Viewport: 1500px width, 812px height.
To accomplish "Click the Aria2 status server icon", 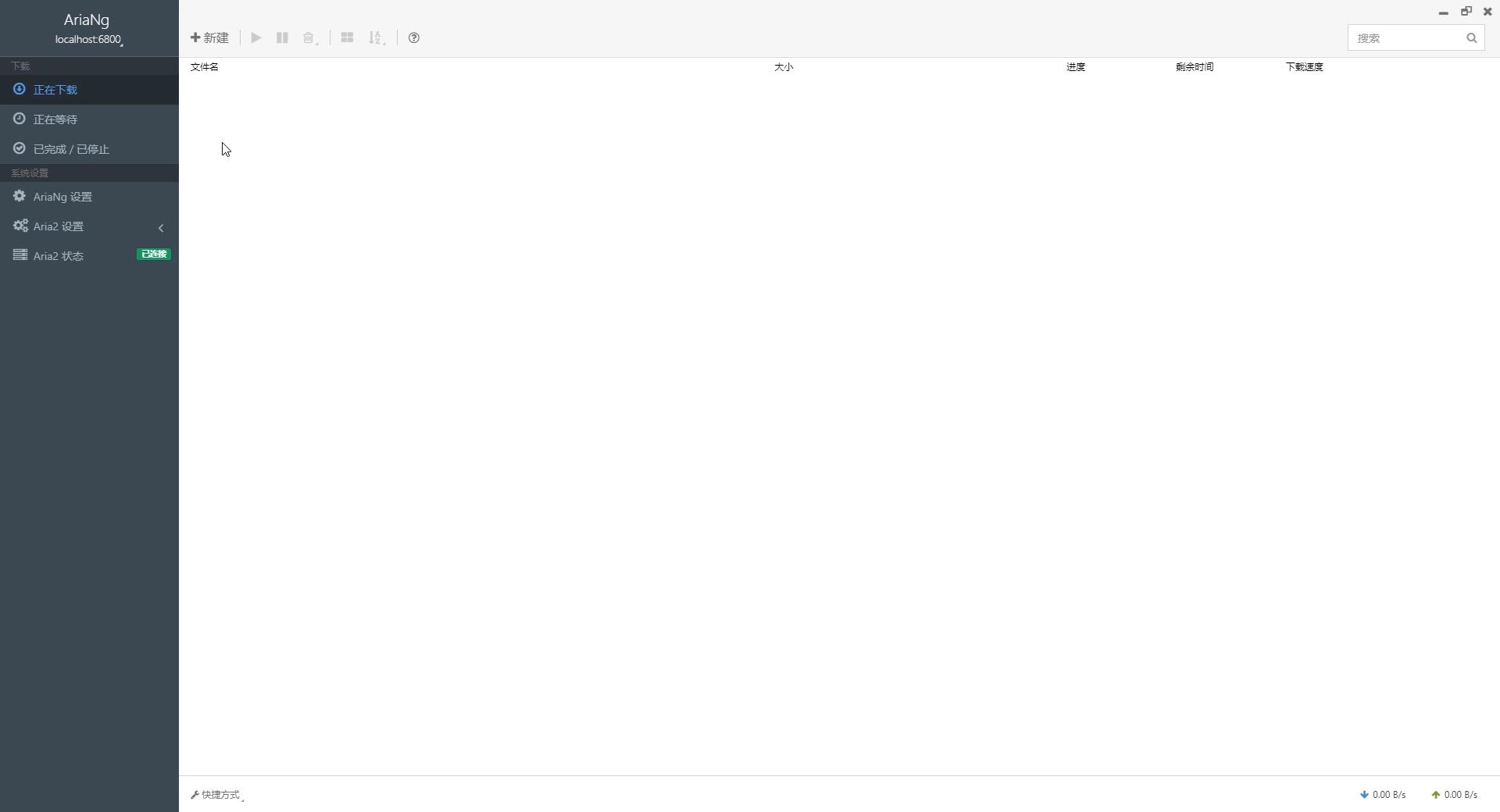I will (20, 255).
